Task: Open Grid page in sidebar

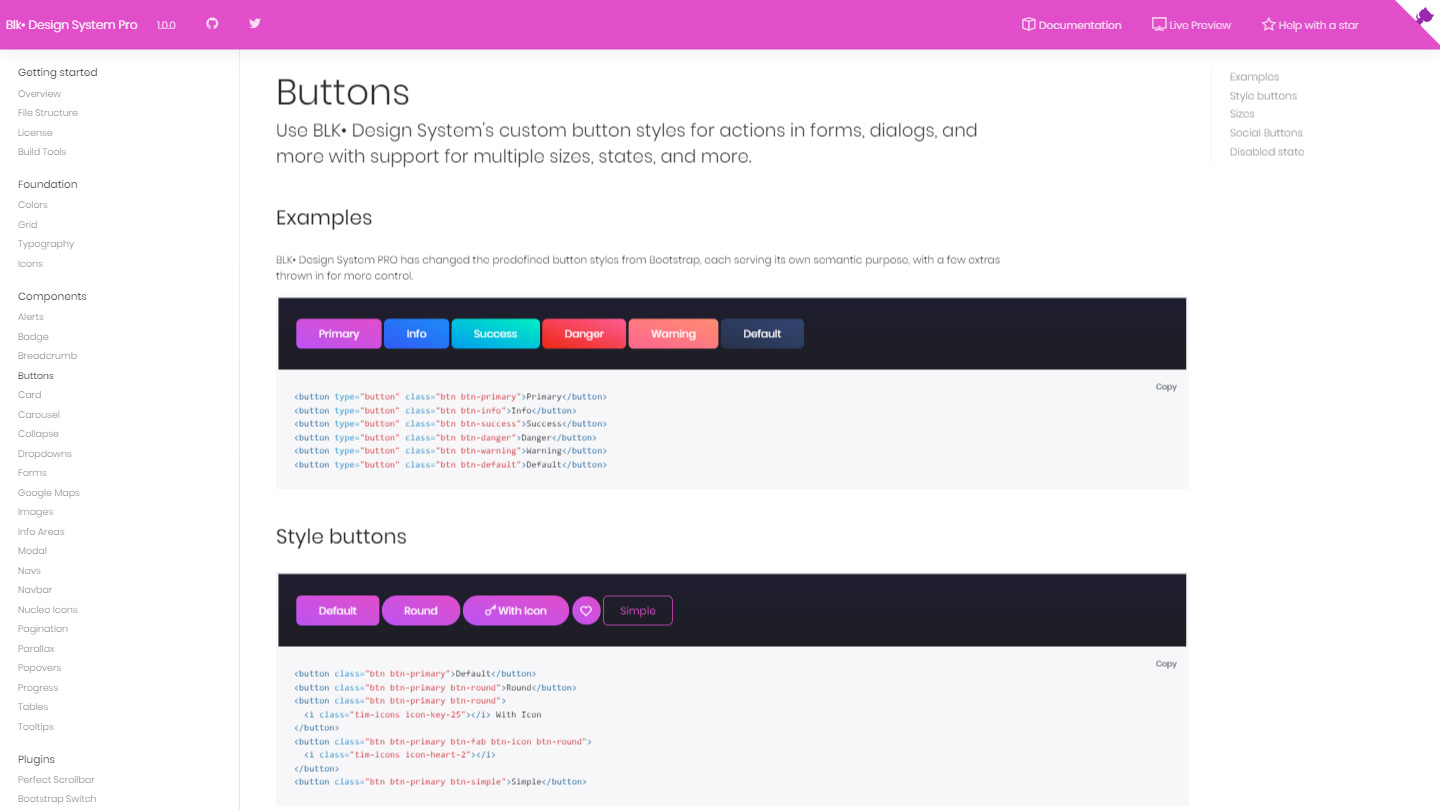Action: click(x=27, y=225)
